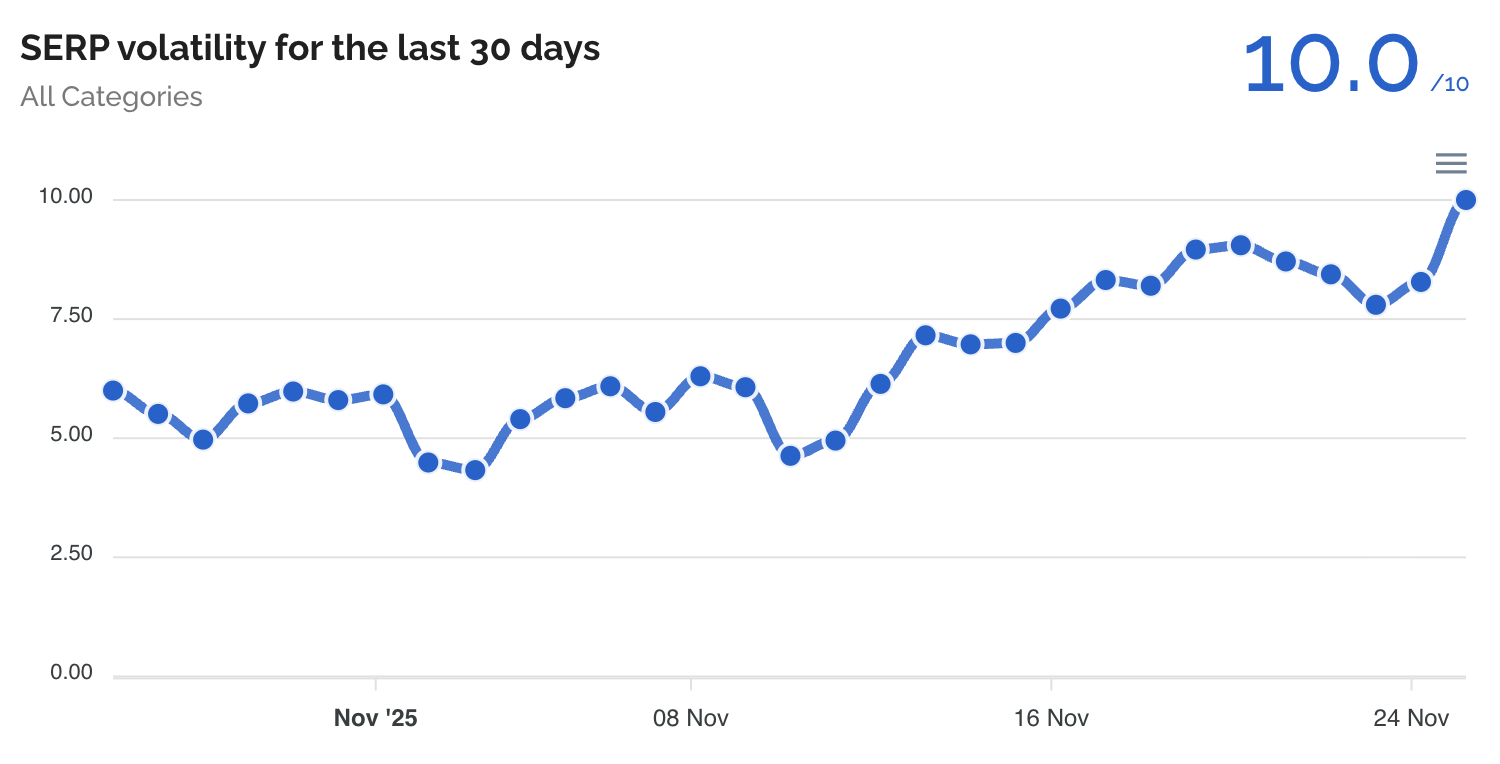Click the SERP volatility chart title

pyautogui.click(x=310, y=48)
